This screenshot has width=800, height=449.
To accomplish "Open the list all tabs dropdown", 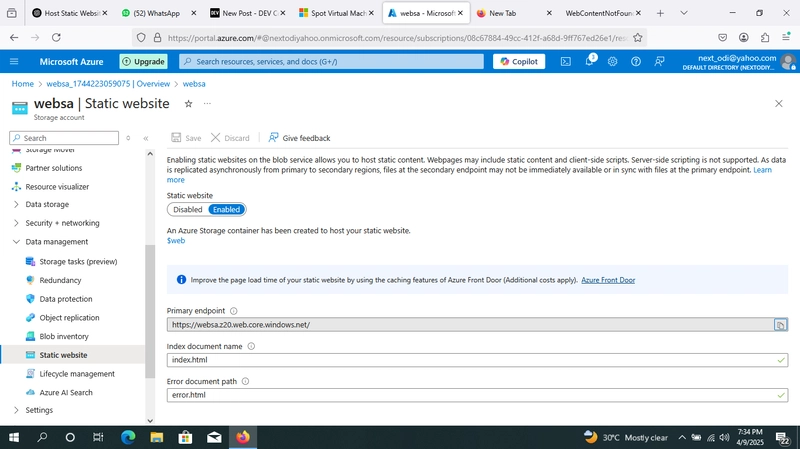I will coord(684,13).
